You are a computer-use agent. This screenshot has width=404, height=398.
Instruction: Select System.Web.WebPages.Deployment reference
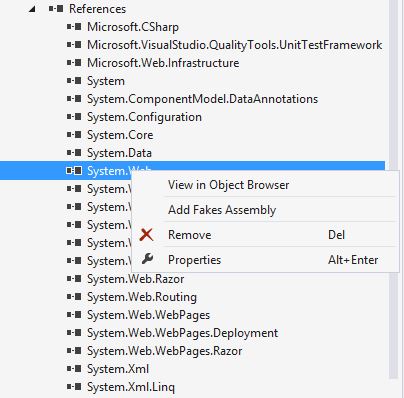click(x=182, y=333)
